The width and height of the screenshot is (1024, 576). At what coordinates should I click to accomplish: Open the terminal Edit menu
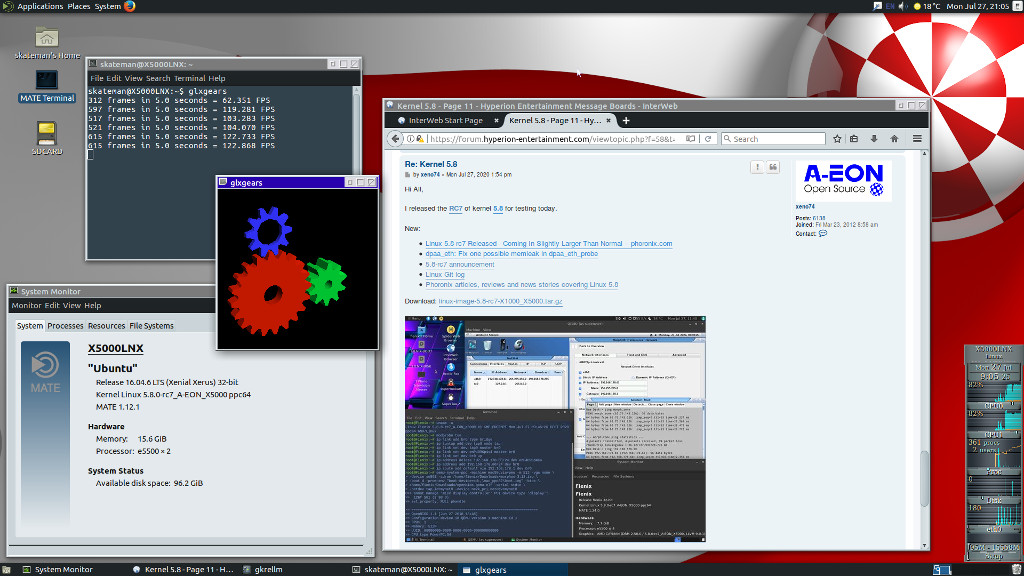114,78
